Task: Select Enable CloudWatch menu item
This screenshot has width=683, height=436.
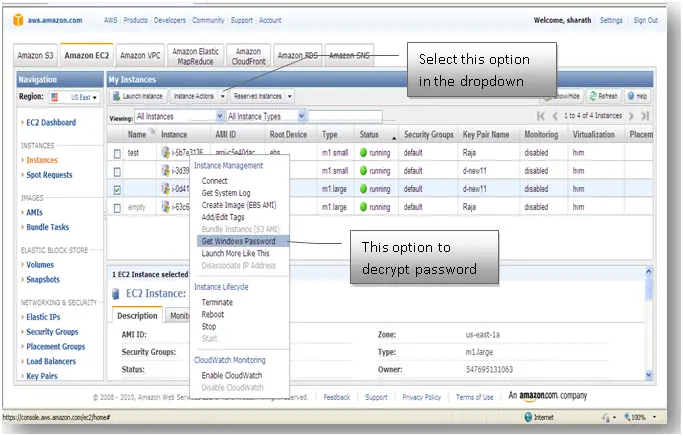Action: point(232,375)
